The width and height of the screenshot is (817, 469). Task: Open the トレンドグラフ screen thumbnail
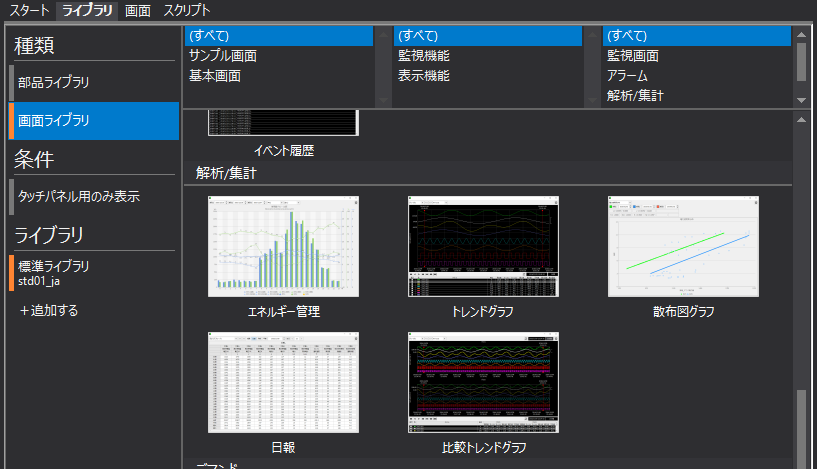click(x=484, y=246)
